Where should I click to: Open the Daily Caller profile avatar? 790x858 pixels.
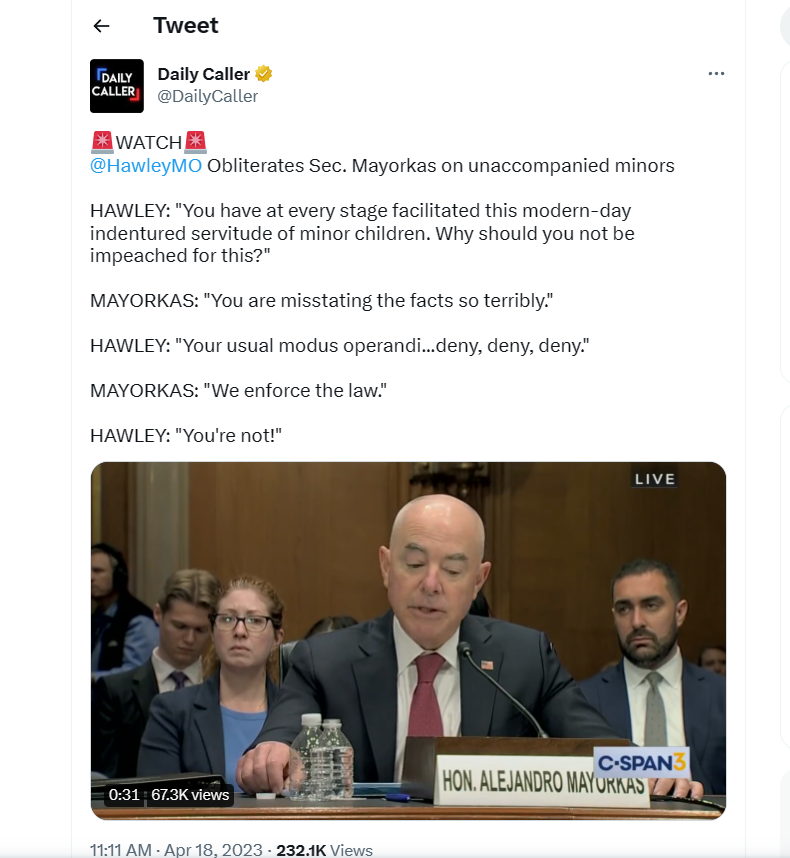pyautogui.click(x=117, y=86)
